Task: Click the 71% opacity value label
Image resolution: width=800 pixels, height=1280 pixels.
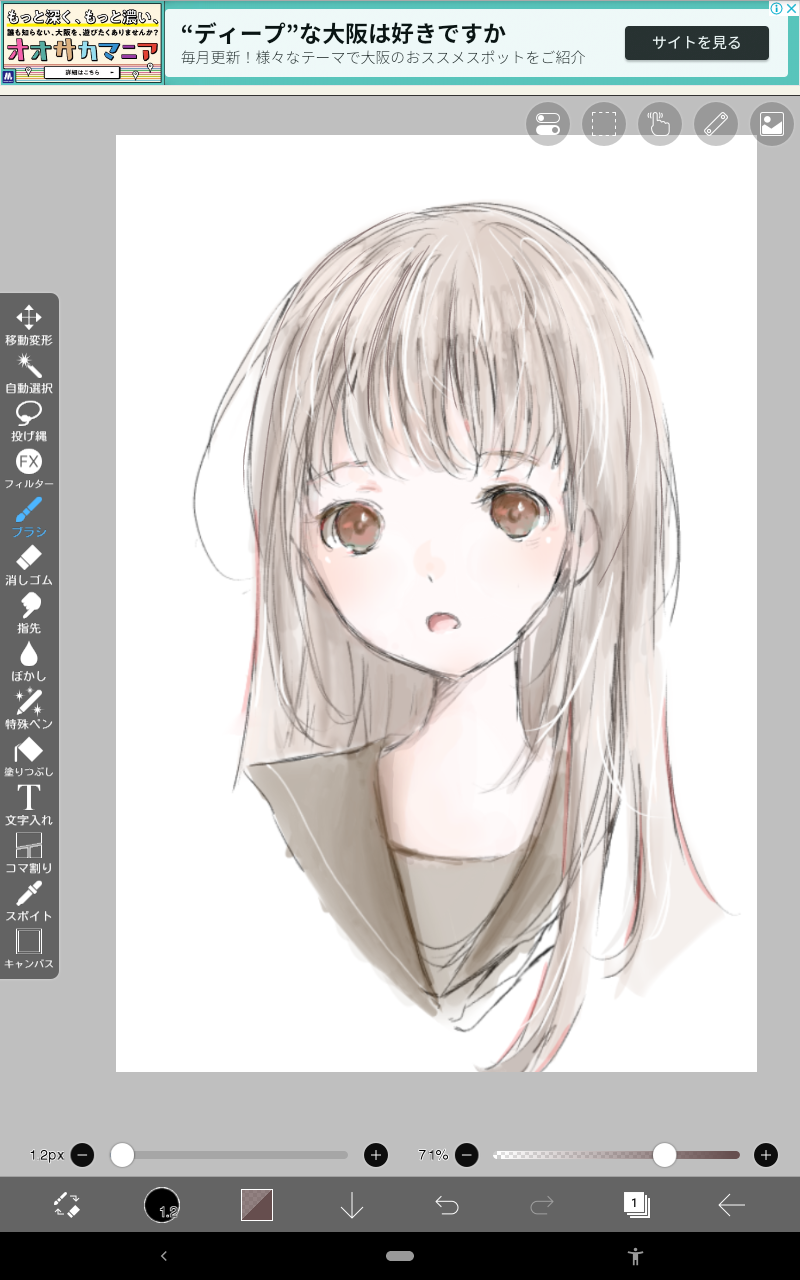Action: (x=433, y=1155)
